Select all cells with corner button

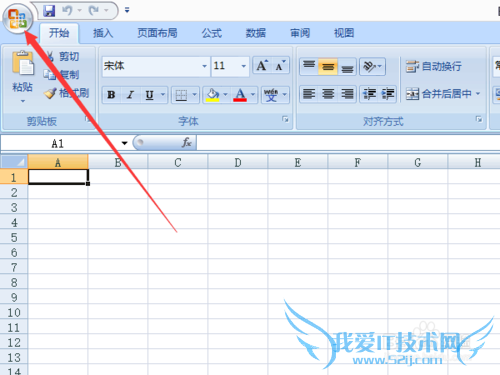tap(14, 162)
